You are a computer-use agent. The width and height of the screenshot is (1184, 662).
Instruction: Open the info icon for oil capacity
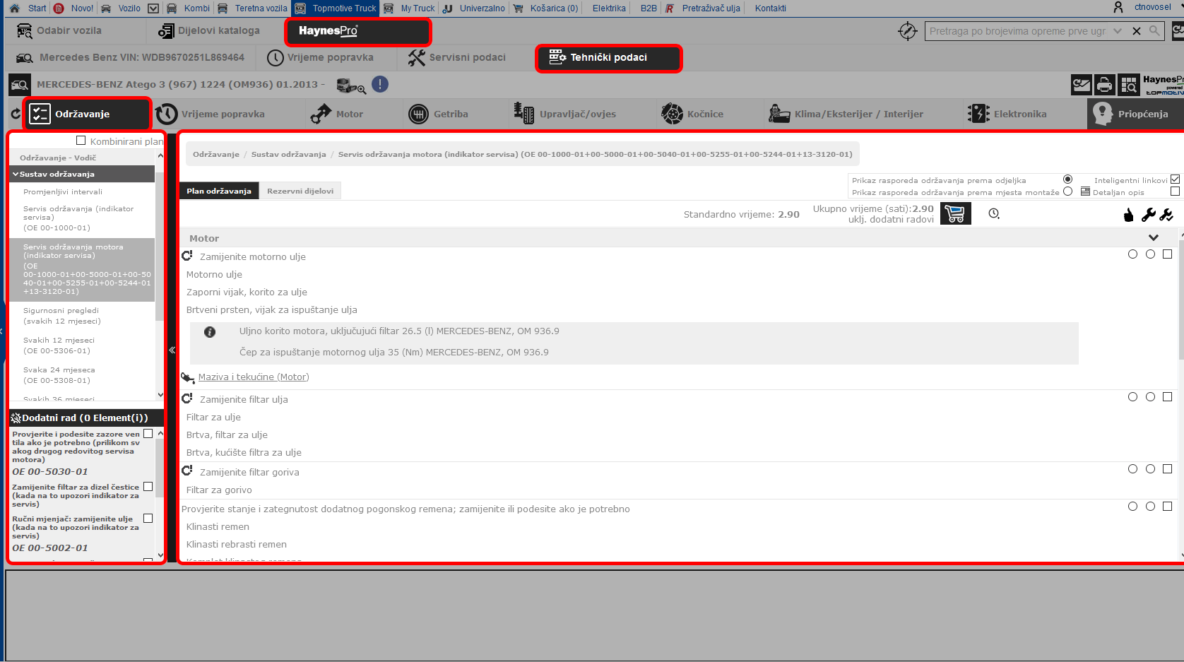point(210,332)
